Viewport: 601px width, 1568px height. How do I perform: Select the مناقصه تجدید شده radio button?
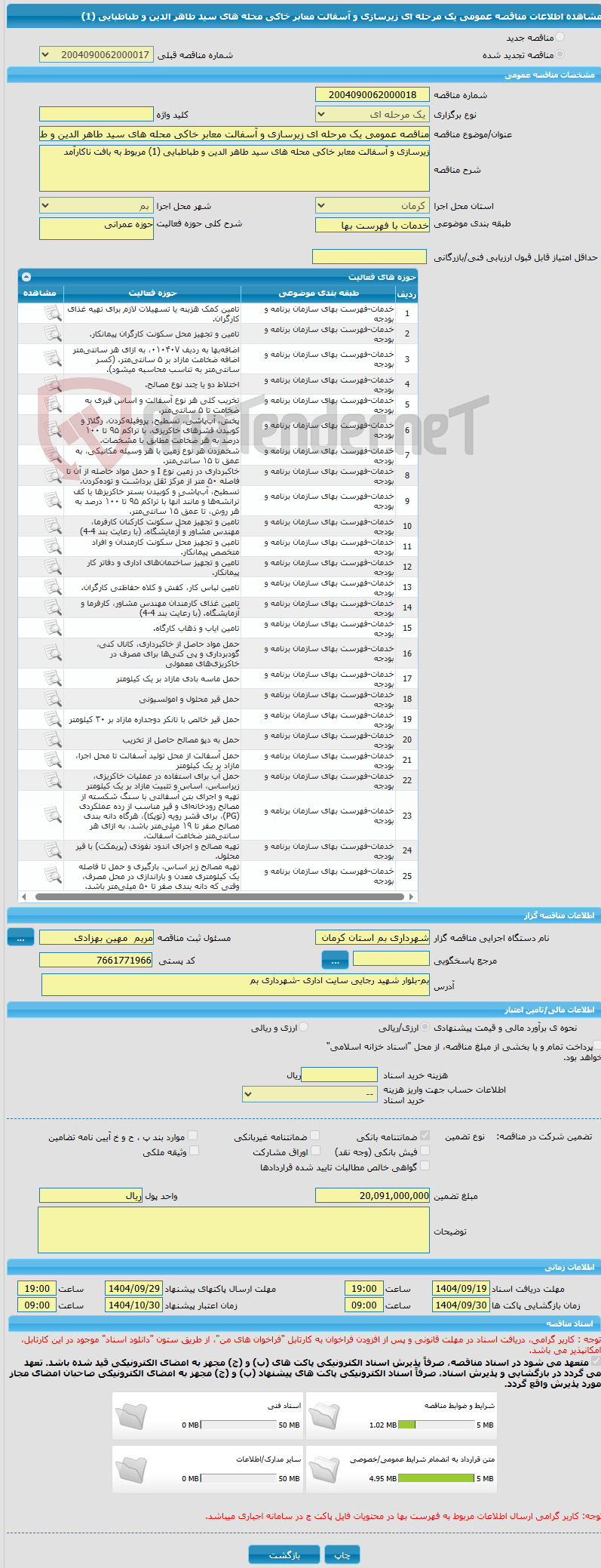coord(560,54)
